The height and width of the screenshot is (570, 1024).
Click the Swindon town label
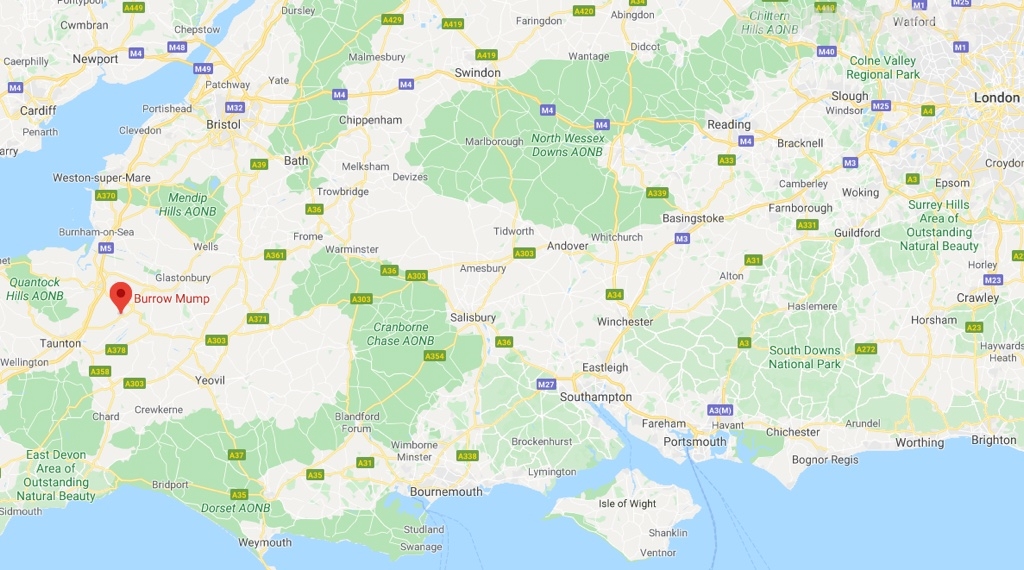477,72
